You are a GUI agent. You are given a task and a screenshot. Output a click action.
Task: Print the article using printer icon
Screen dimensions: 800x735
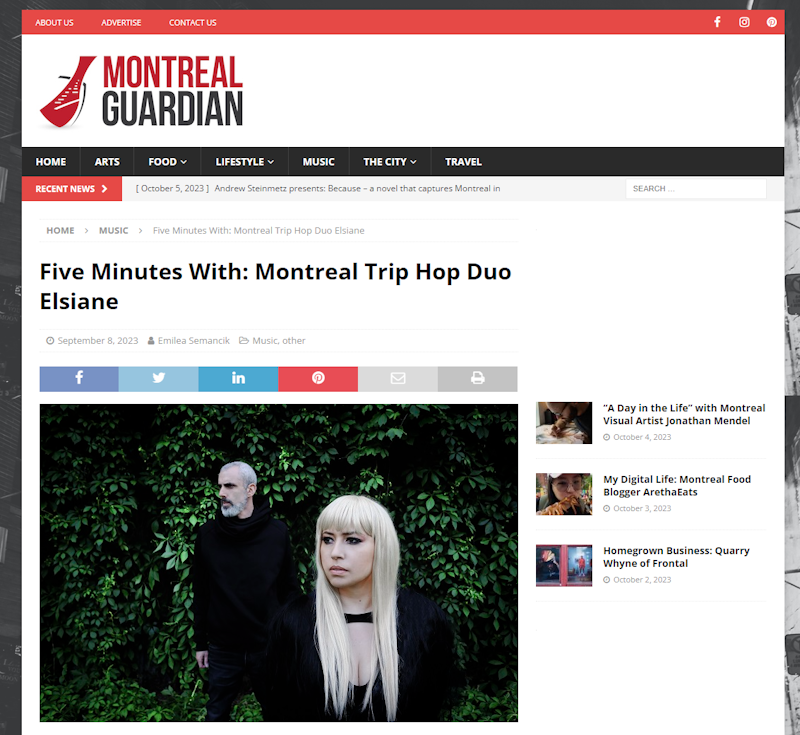pyautogui.click(x=478, y=378)
